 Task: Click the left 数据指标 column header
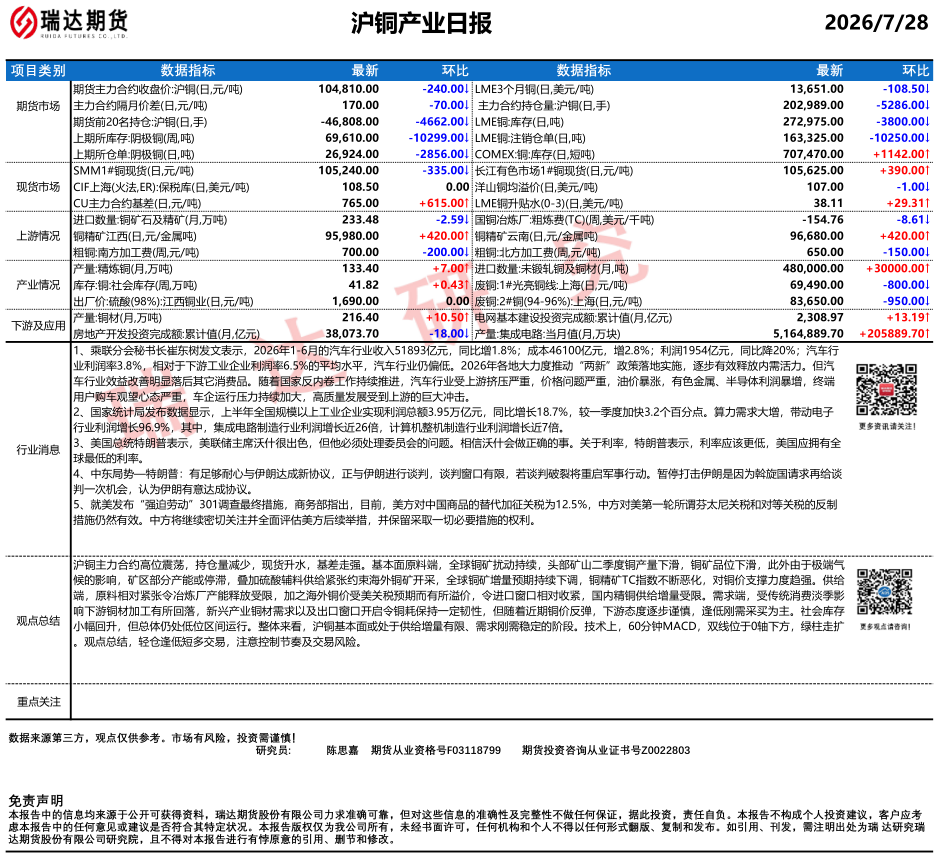point(188,71)
